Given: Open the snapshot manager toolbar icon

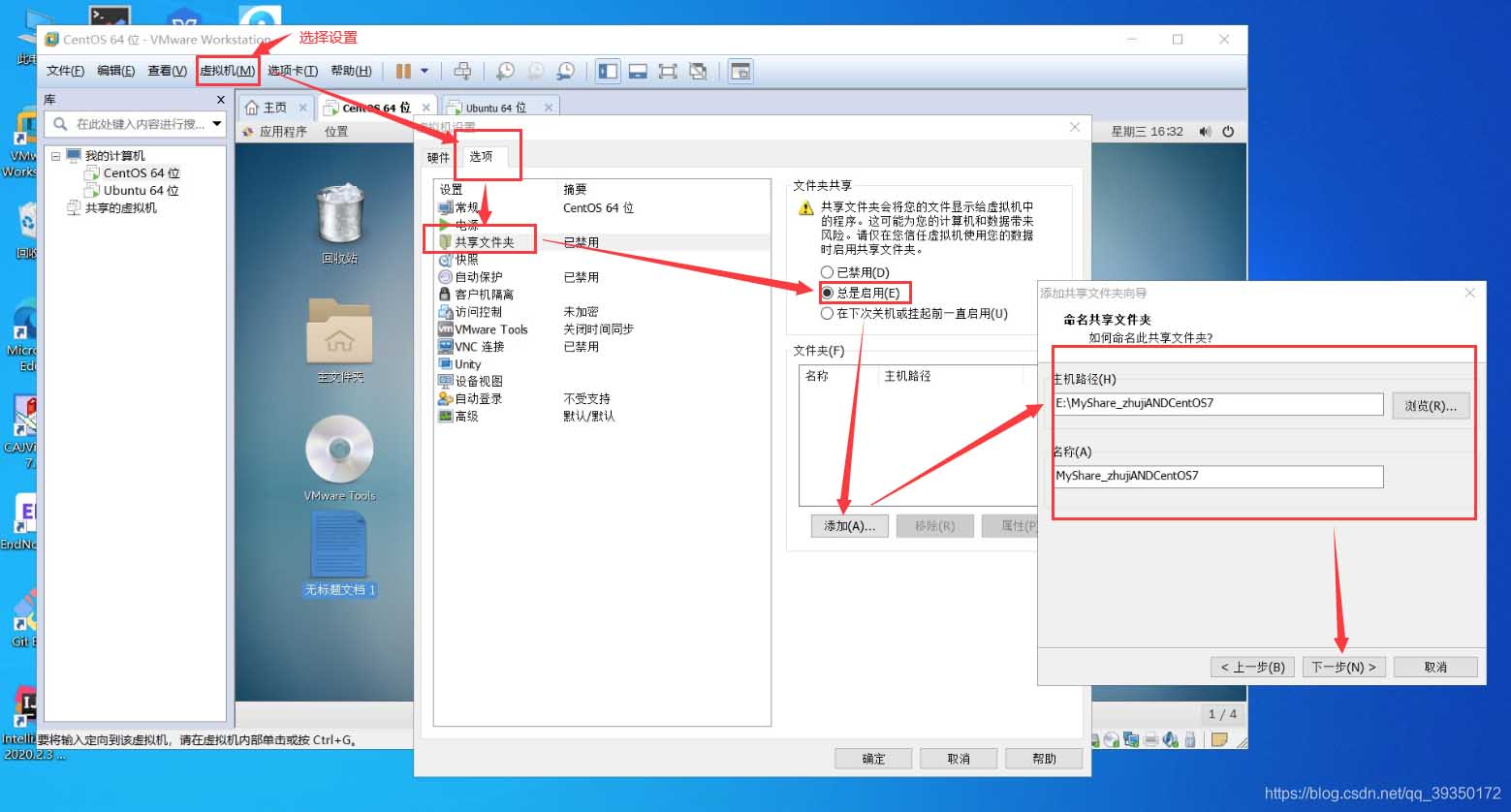Looking at the screenshot, I should tap(566, 71).
